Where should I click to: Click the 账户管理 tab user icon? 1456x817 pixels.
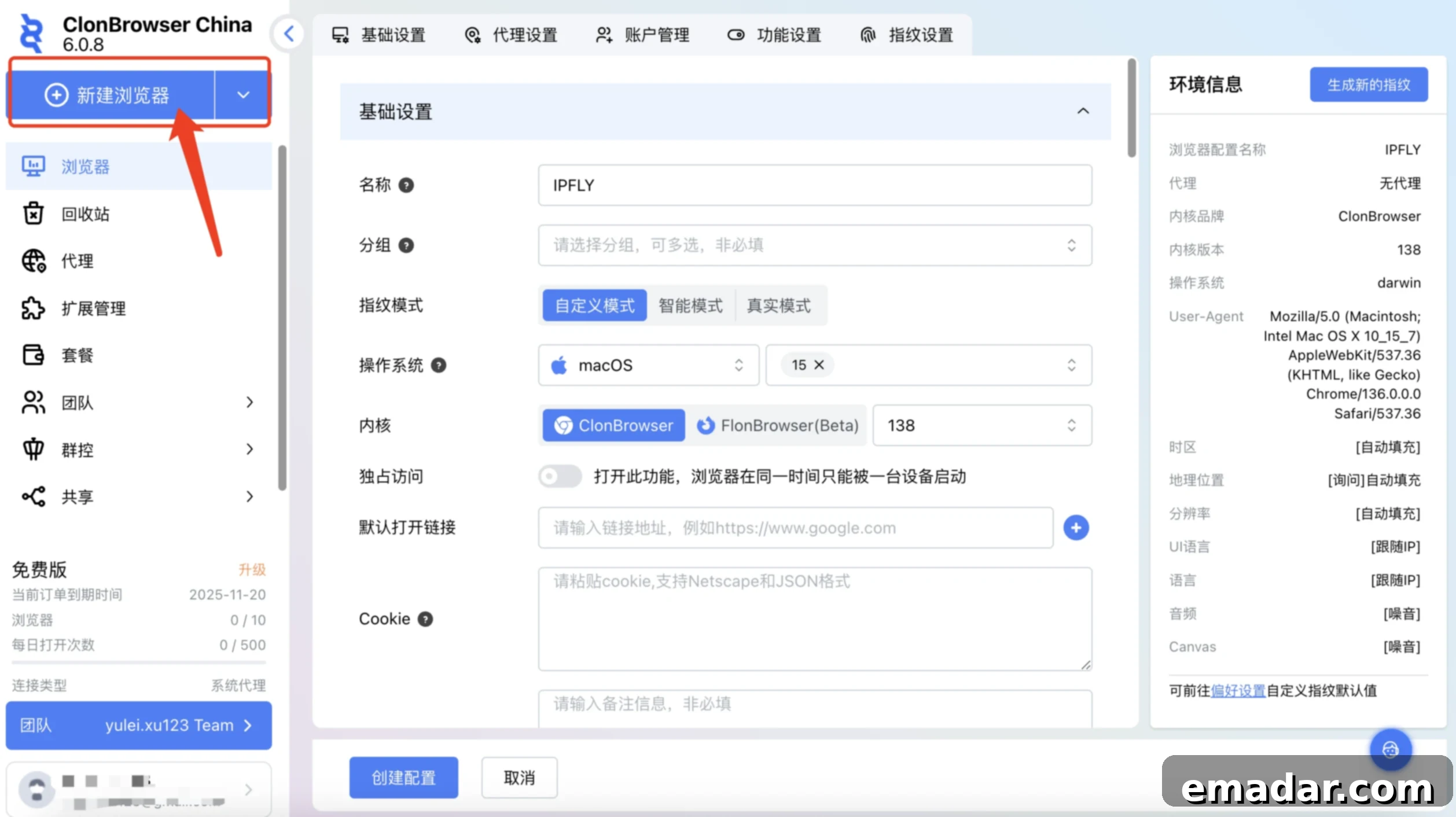(x=604, y=35)
